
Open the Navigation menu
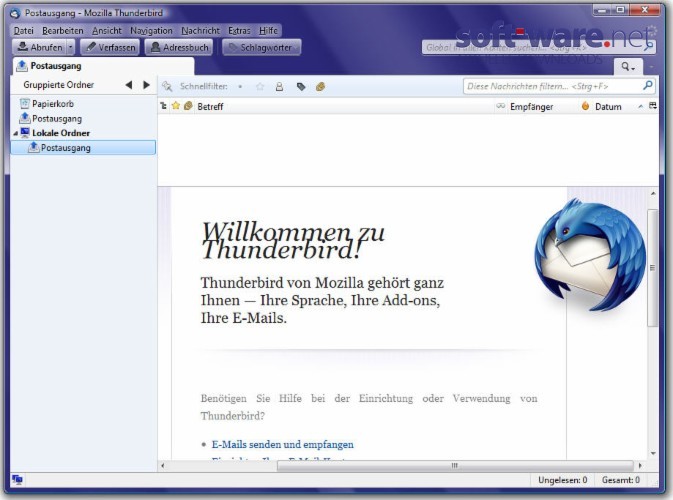click(151, 30)
